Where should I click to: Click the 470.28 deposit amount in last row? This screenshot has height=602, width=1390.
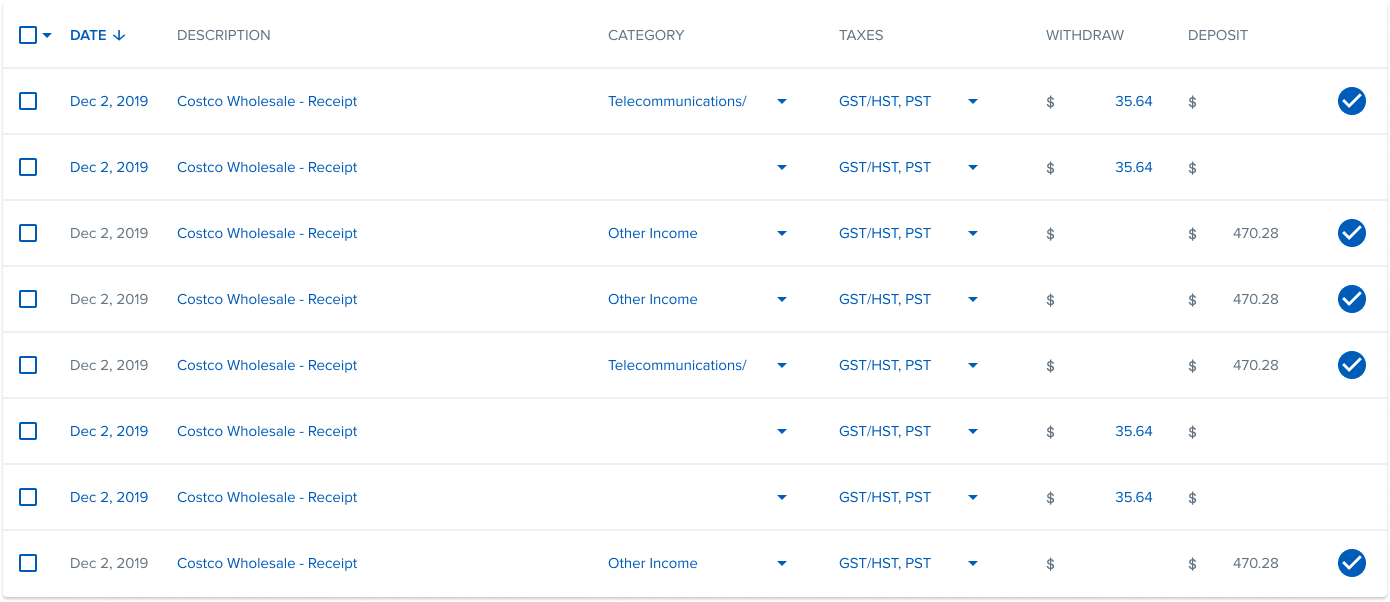click(1255, 563)
